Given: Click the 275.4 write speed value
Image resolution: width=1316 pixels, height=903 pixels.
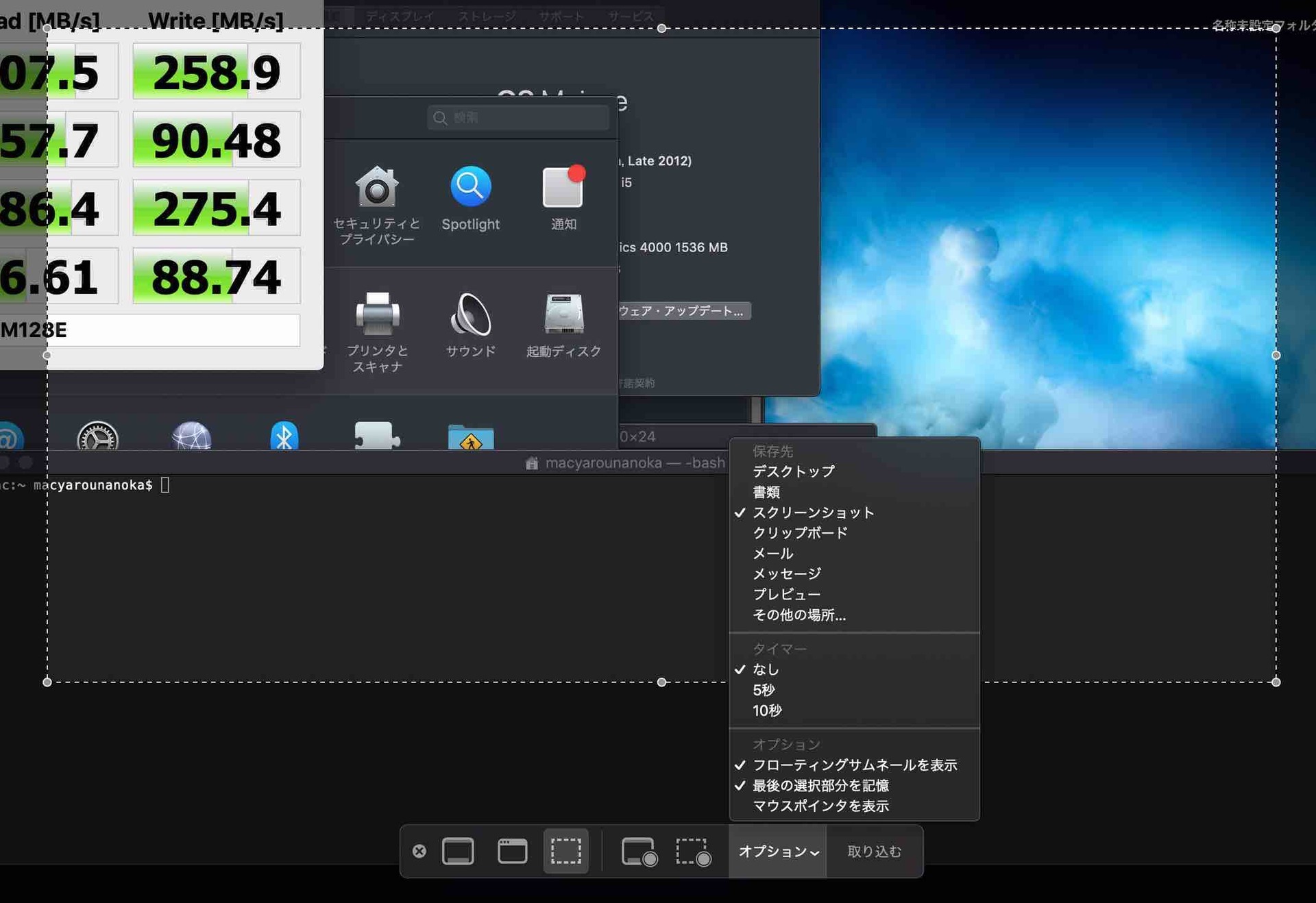Looking at the screenshot, I should pos(217,208).
